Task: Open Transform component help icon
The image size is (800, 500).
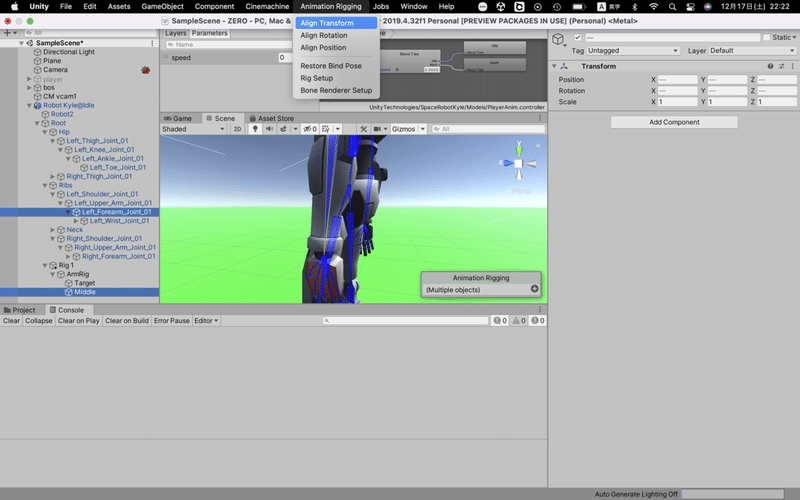Action: coord(770,66)
